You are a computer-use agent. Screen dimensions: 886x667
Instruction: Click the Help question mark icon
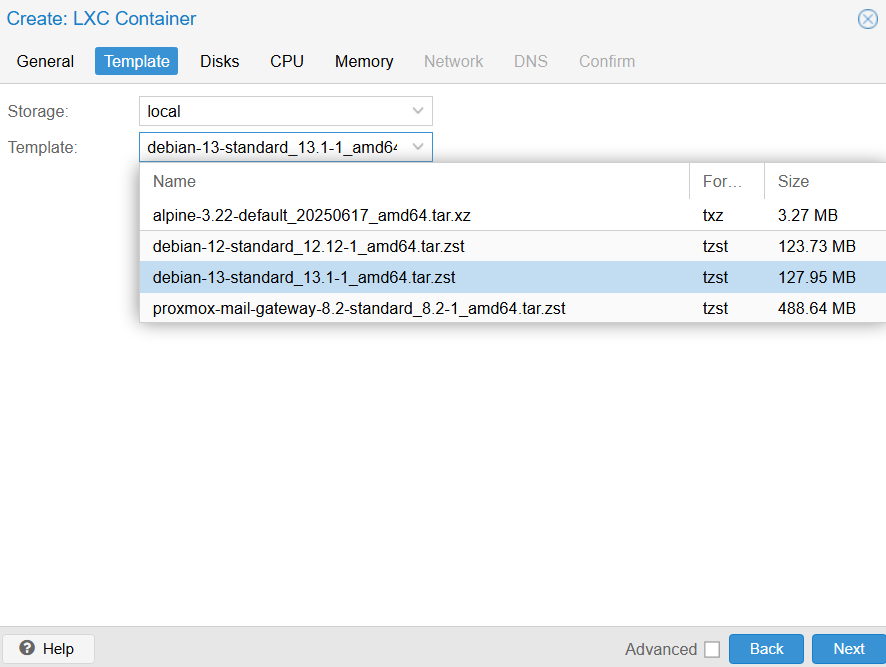point(27,649)
